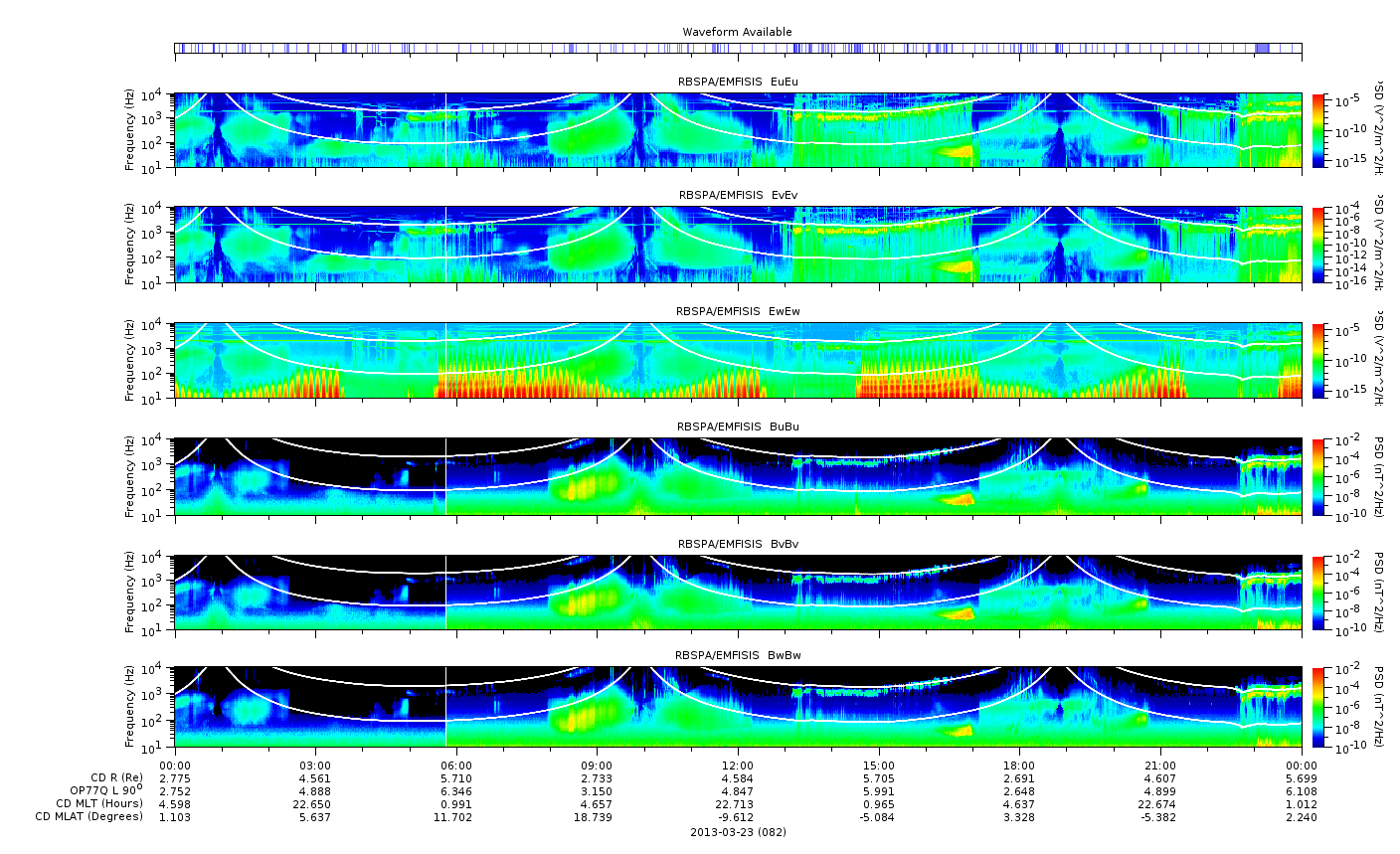Click the BuBu PSD color bar
Viewport: 1400px width, 854px height.
[x=1318, y=475]
